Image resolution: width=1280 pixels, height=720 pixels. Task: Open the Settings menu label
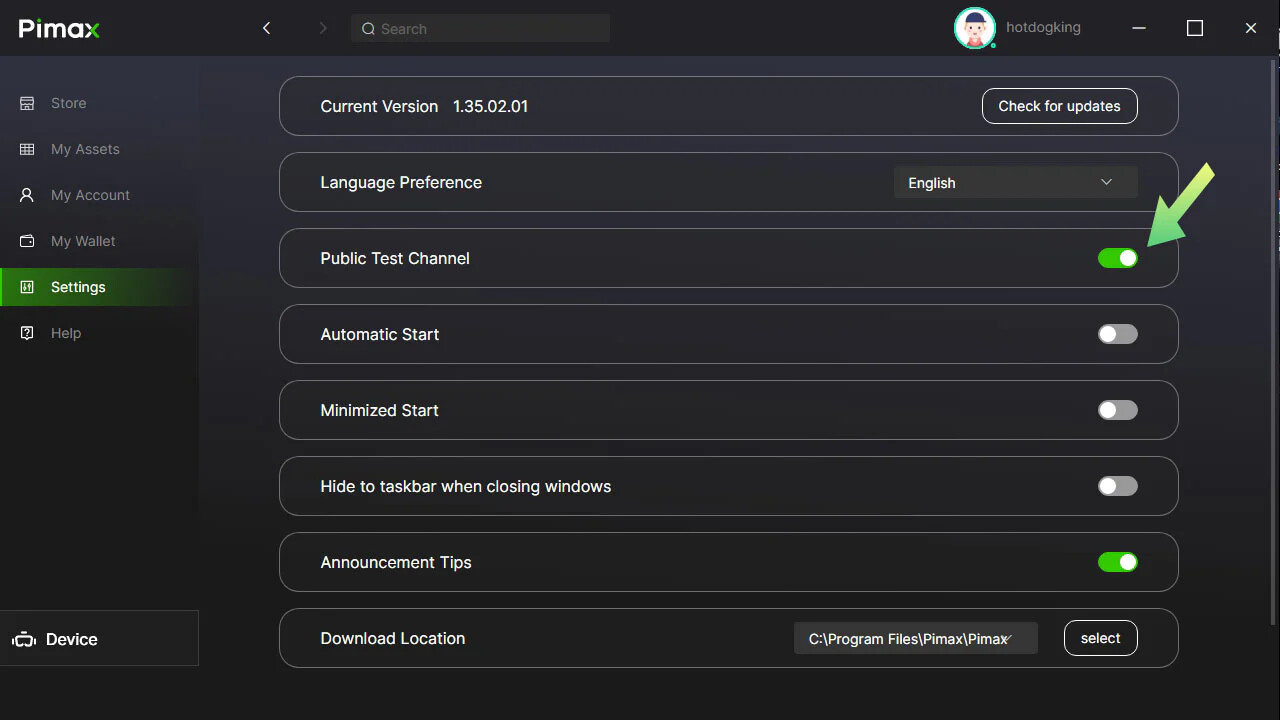[x=78, y=287]
